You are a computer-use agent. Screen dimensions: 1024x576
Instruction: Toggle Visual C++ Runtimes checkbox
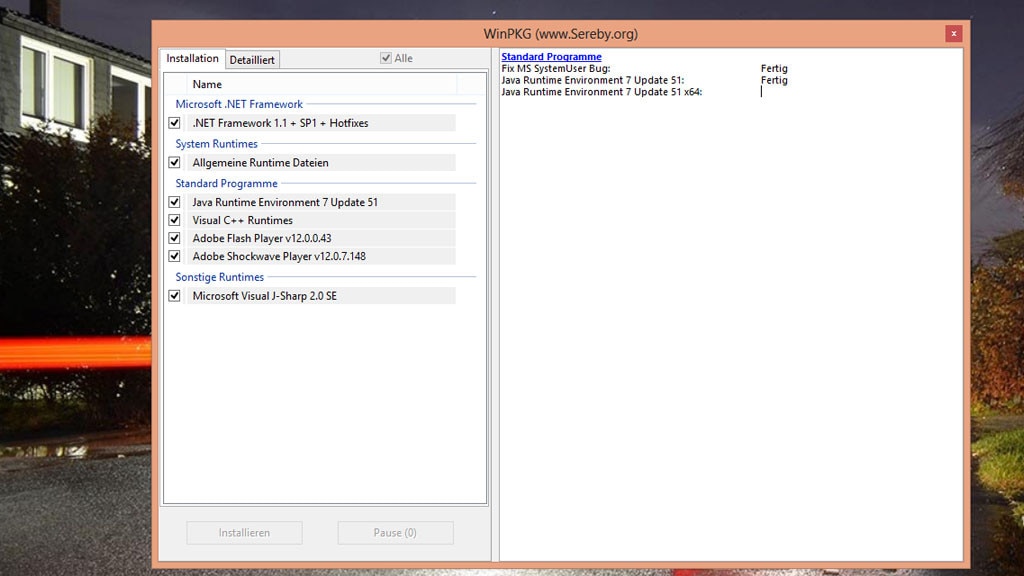point(174,220)
